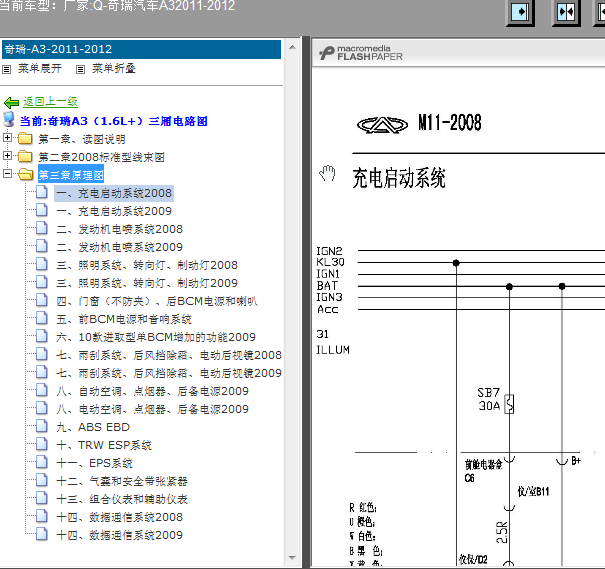
Task: Click folder icon of 第一章、读图说明
Action: (25, 138)
